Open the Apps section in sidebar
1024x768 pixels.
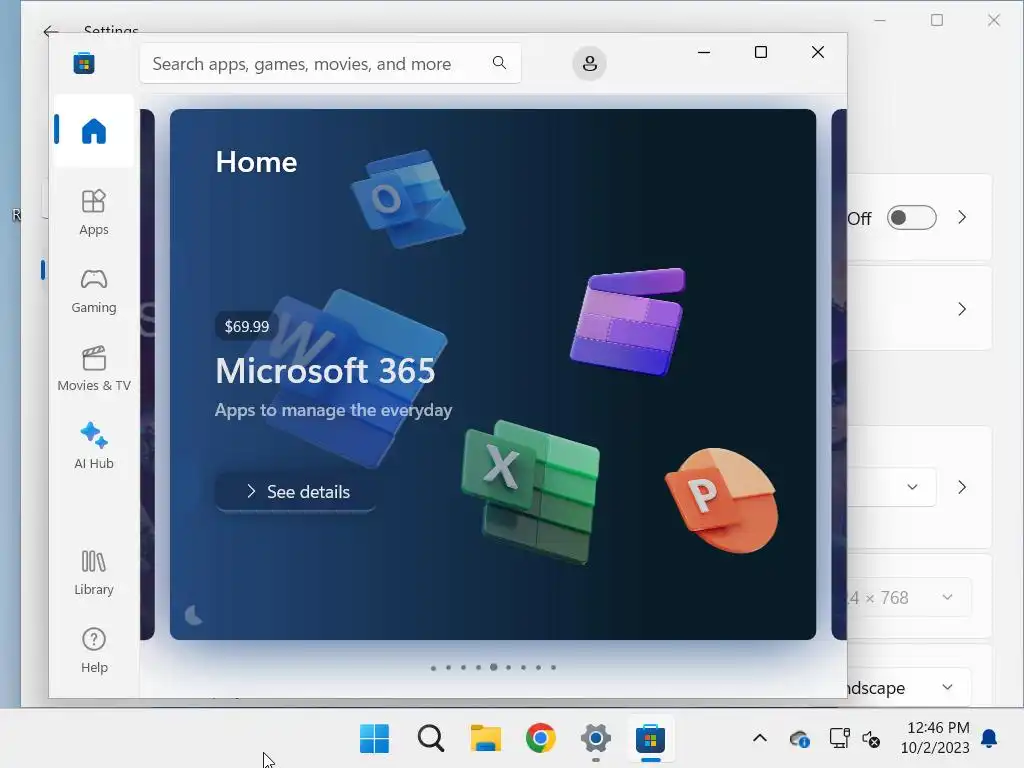[94, 212]
